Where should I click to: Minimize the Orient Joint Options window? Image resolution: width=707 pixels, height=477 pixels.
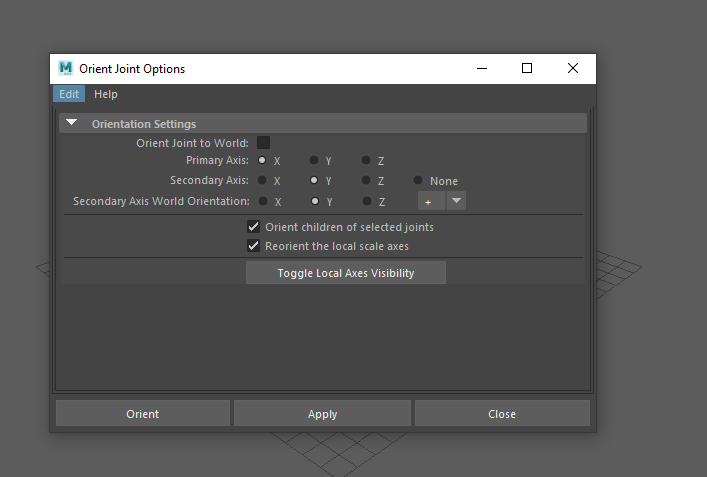(481, 69)
